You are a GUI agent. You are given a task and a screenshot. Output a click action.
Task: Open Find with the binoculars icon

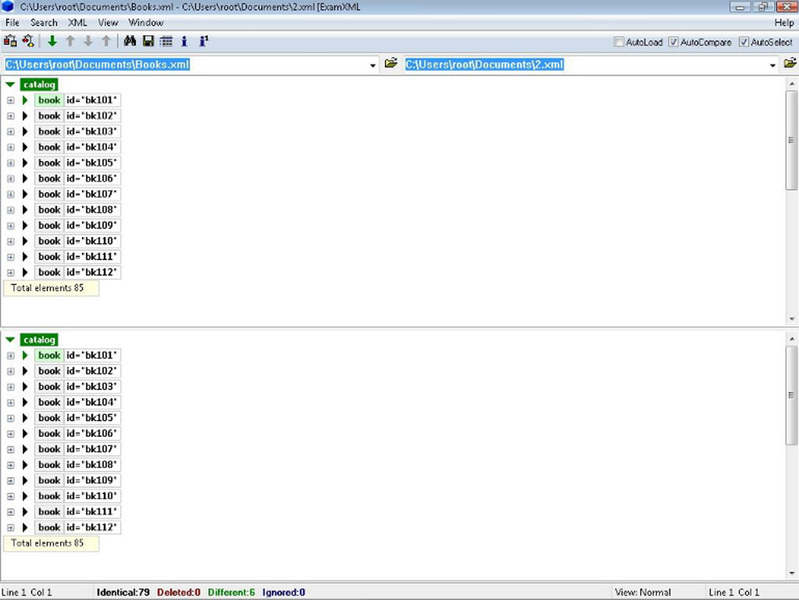pos(130,41)
